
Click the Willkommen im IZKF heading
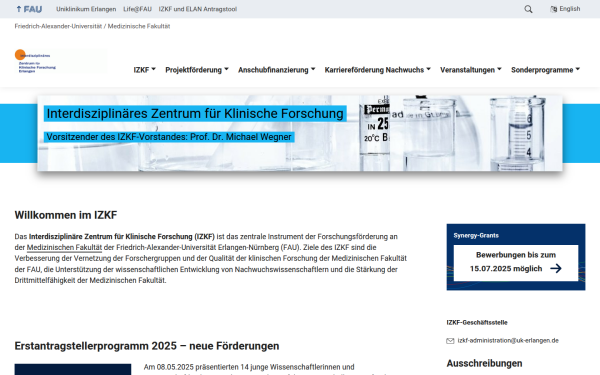[66, 215]
